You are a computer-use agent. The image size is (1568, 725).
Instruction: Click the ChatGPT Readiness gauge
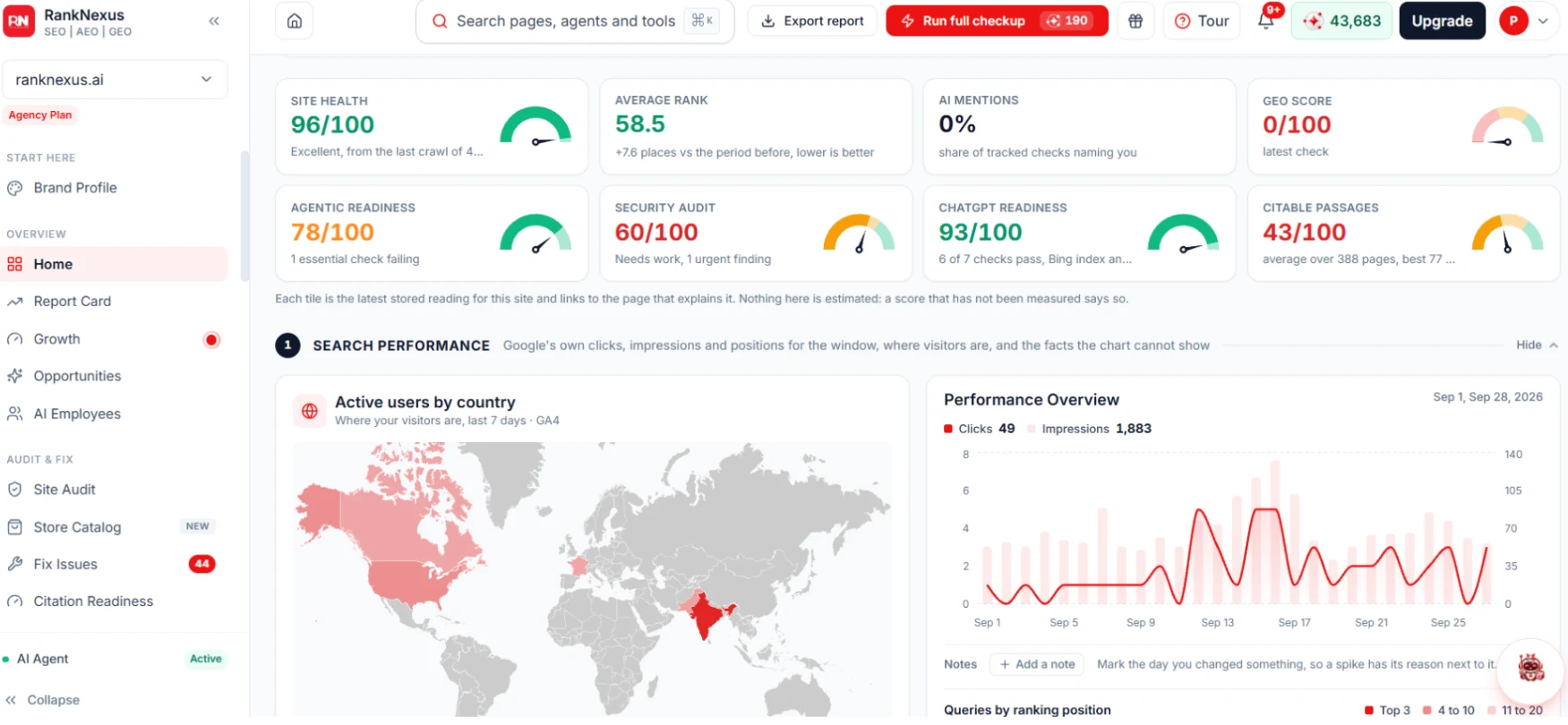[x=1184, y=234]
